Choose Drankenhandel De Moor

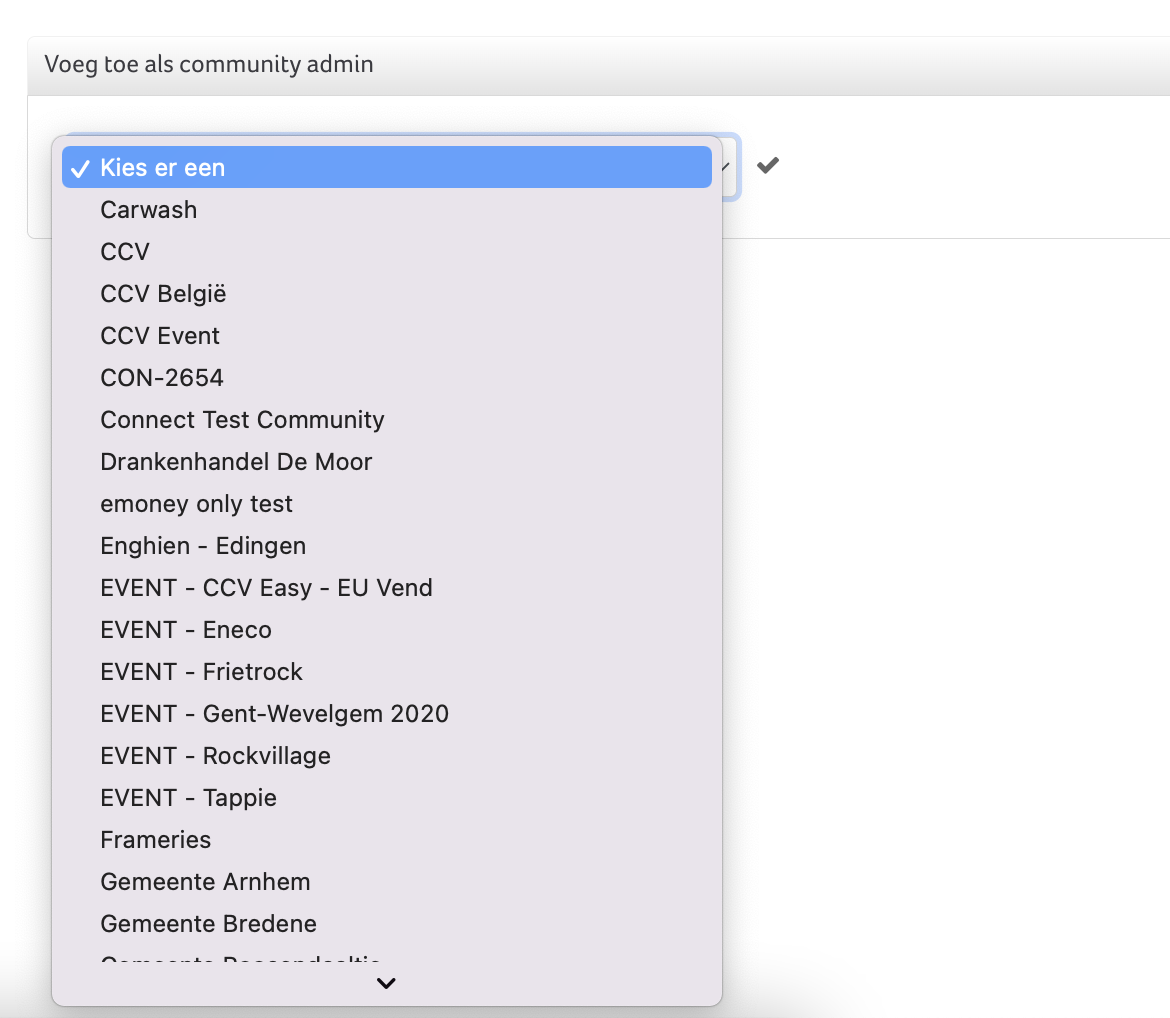[x=387, y=461]
